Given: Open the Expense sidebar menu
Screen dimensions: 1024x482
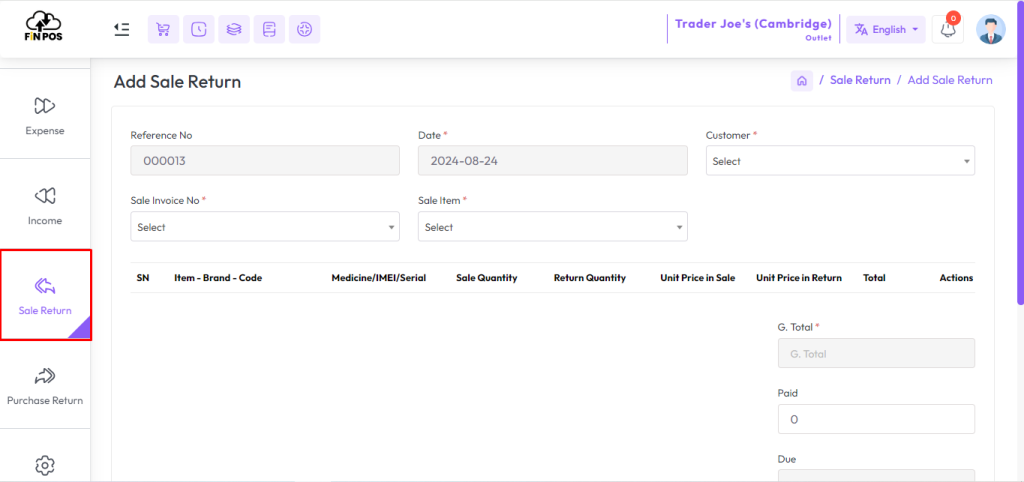Looking at the screenshot, I should 45,116.
